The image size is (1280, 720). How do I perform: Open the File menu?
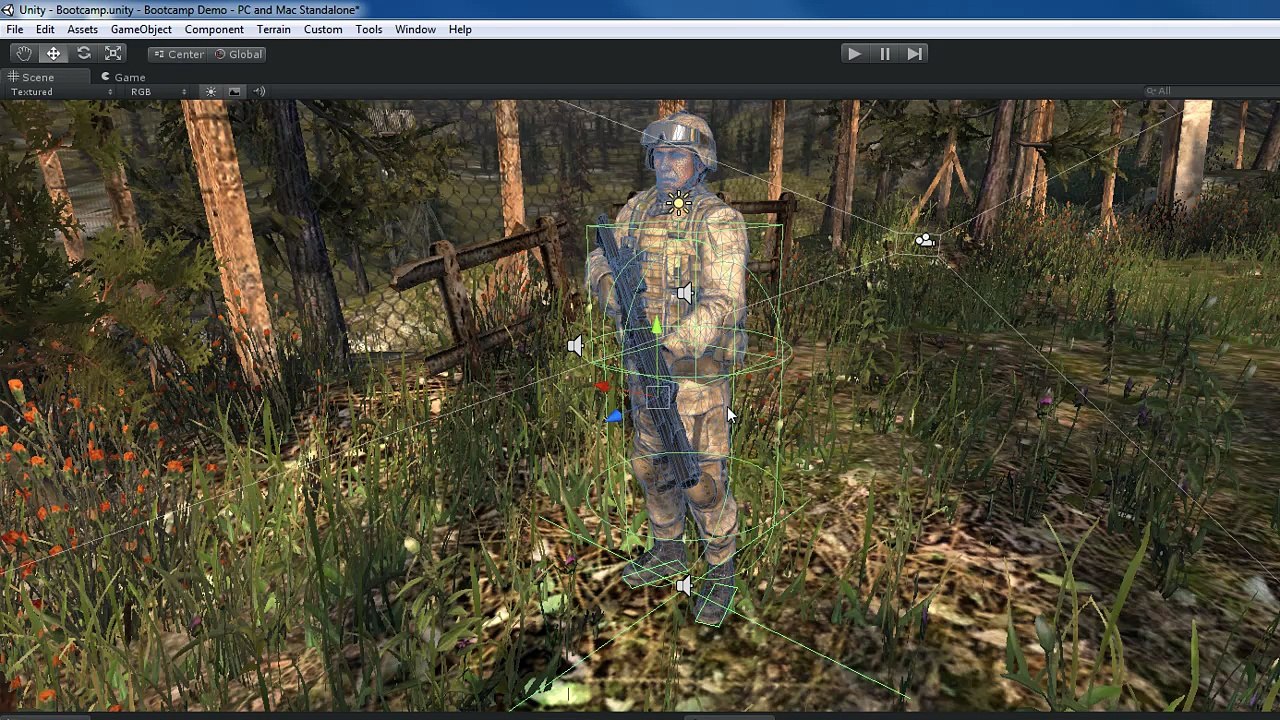(15, 29)
